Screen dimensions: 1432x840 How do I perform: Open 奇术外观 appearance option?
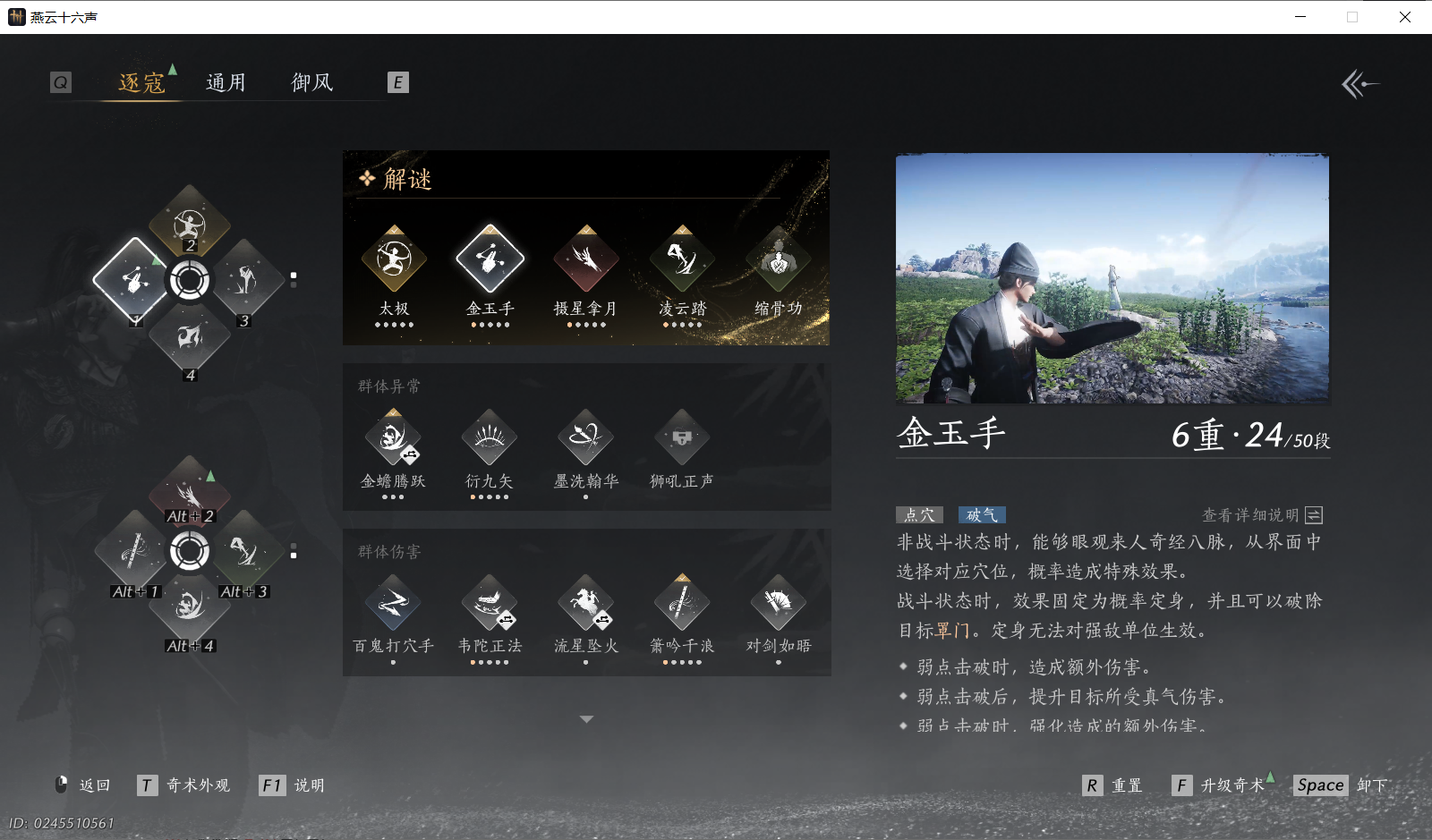(183, 785)
